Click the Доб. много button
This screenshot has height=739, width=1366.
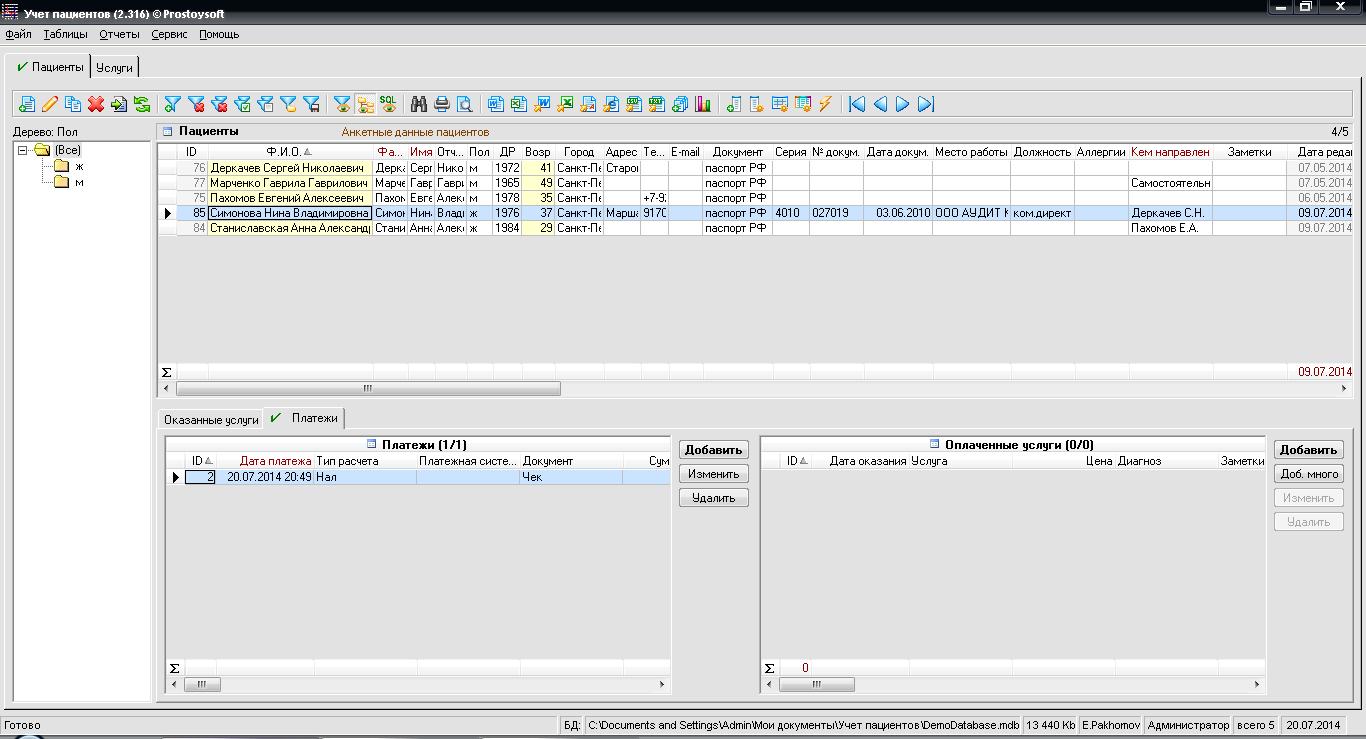point(1309,474)
